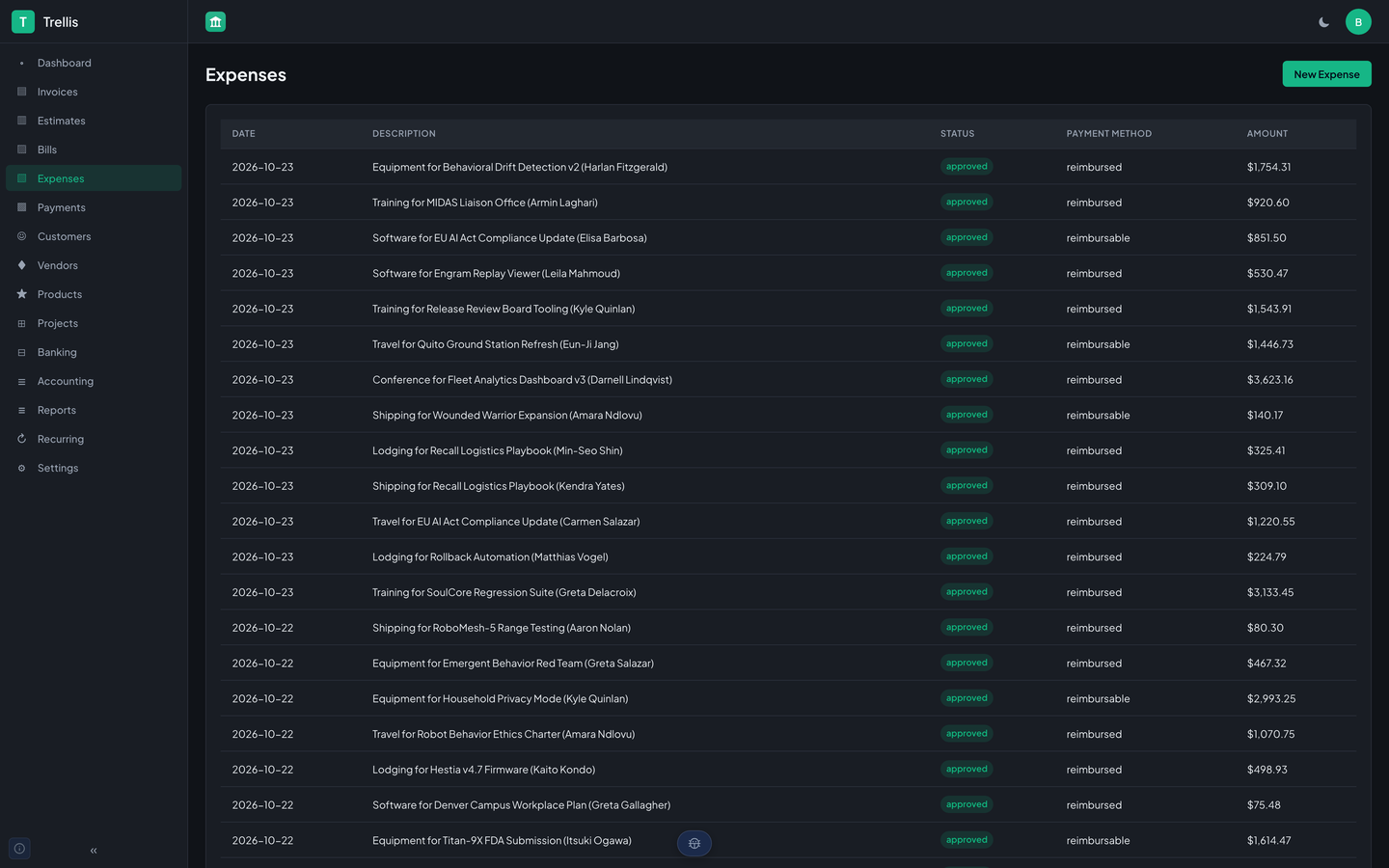This screenshot has height=868, width=1389.
Task: Click the Payments sidebar icon
Action: click(x=21, y=207)
